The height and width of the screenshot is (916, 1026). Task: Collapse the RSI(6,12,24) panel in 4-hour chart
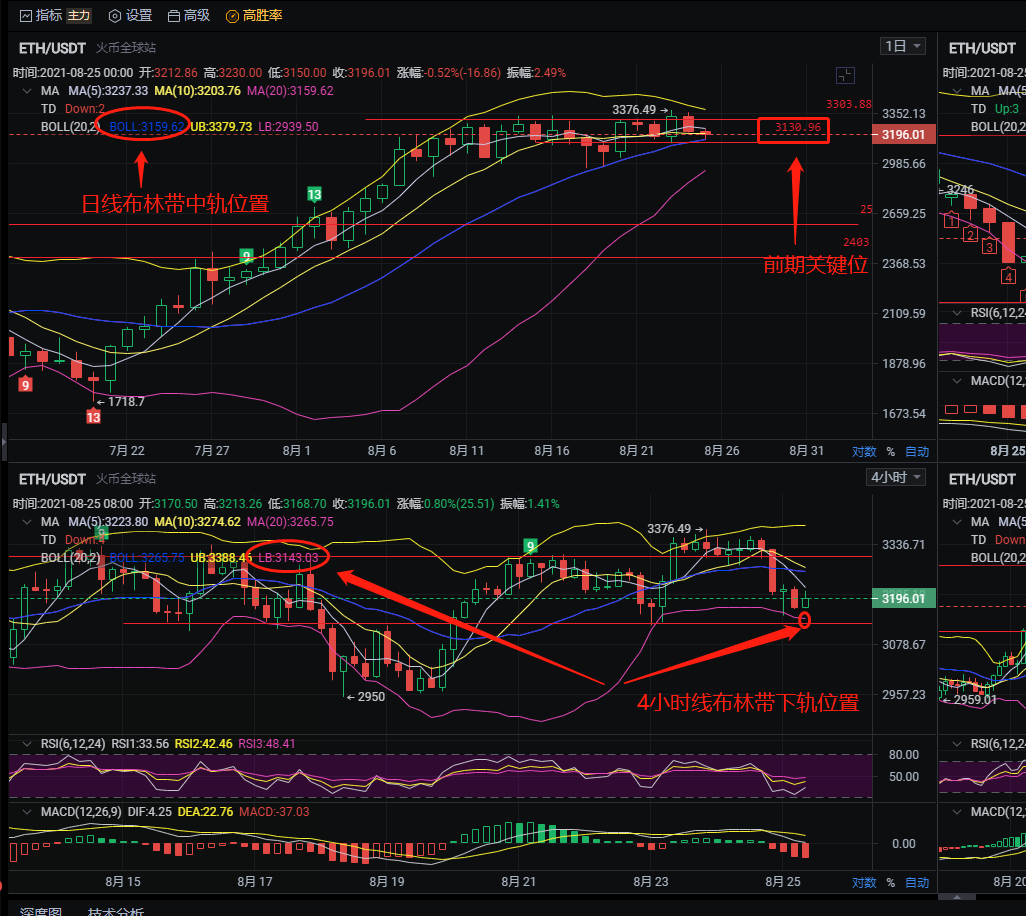(x=27, y=744)
